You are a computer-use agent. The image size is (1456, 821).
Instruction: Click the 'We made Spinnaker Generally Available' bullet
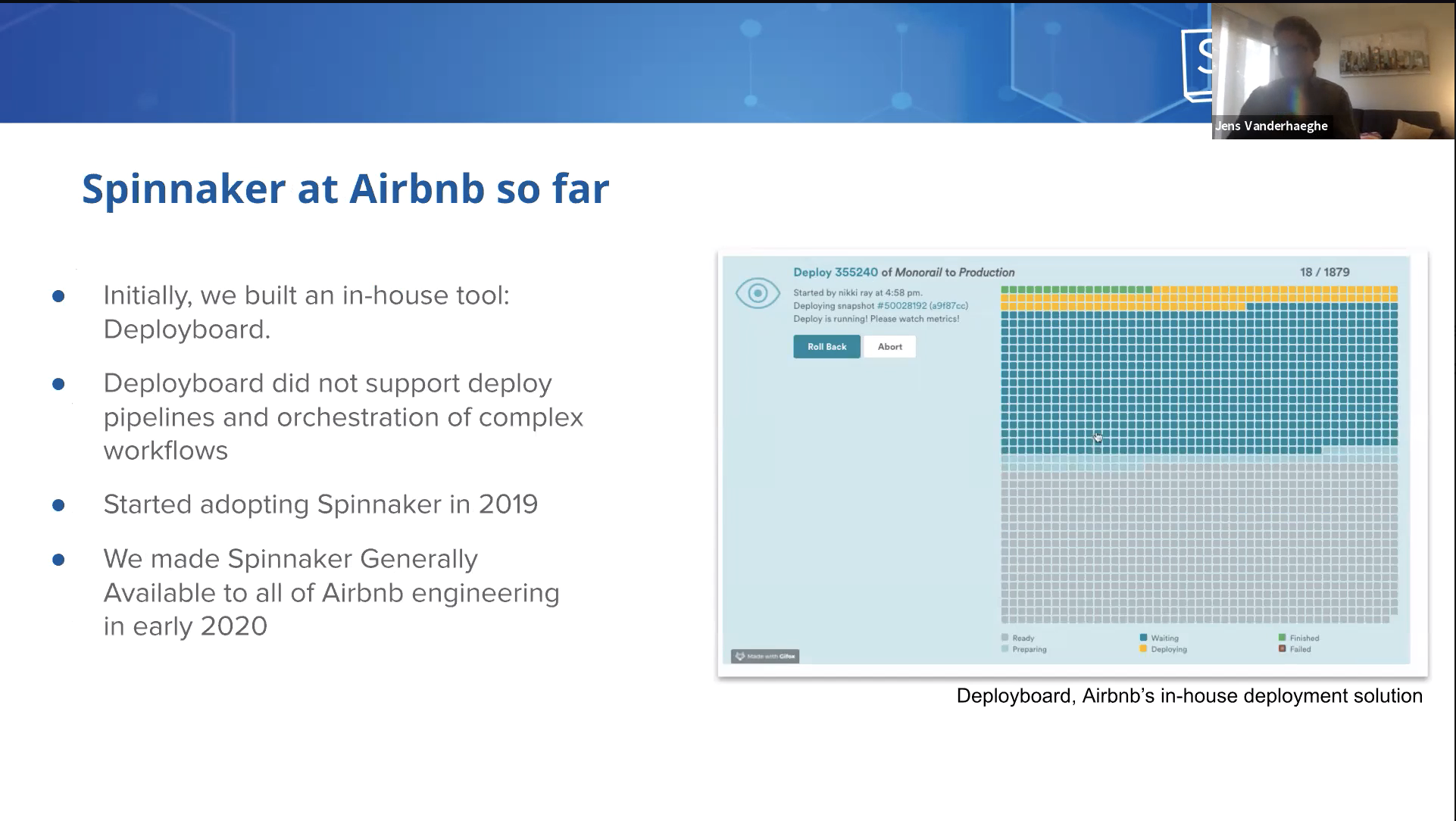[331, 592]
